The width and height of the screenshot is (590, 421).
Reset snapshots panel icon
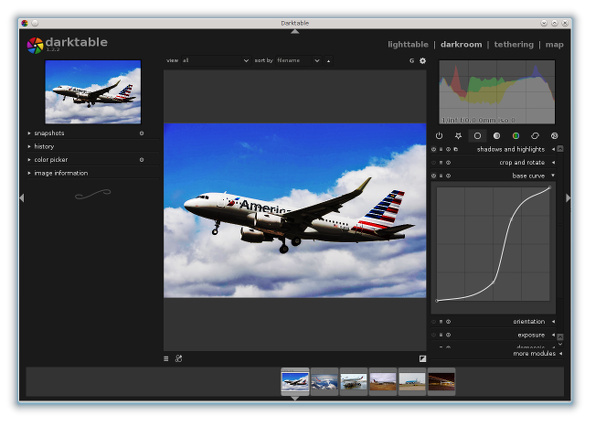point(141,133)
